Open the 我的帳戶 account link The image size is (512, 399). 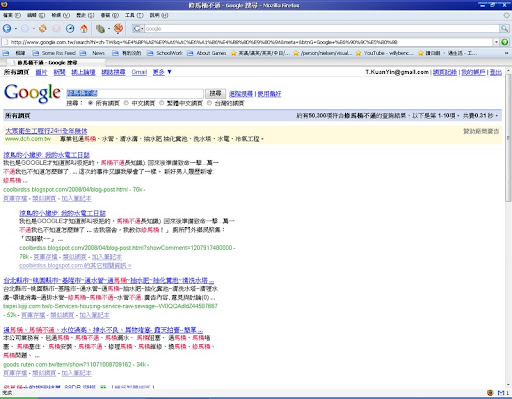click(473, 72)
